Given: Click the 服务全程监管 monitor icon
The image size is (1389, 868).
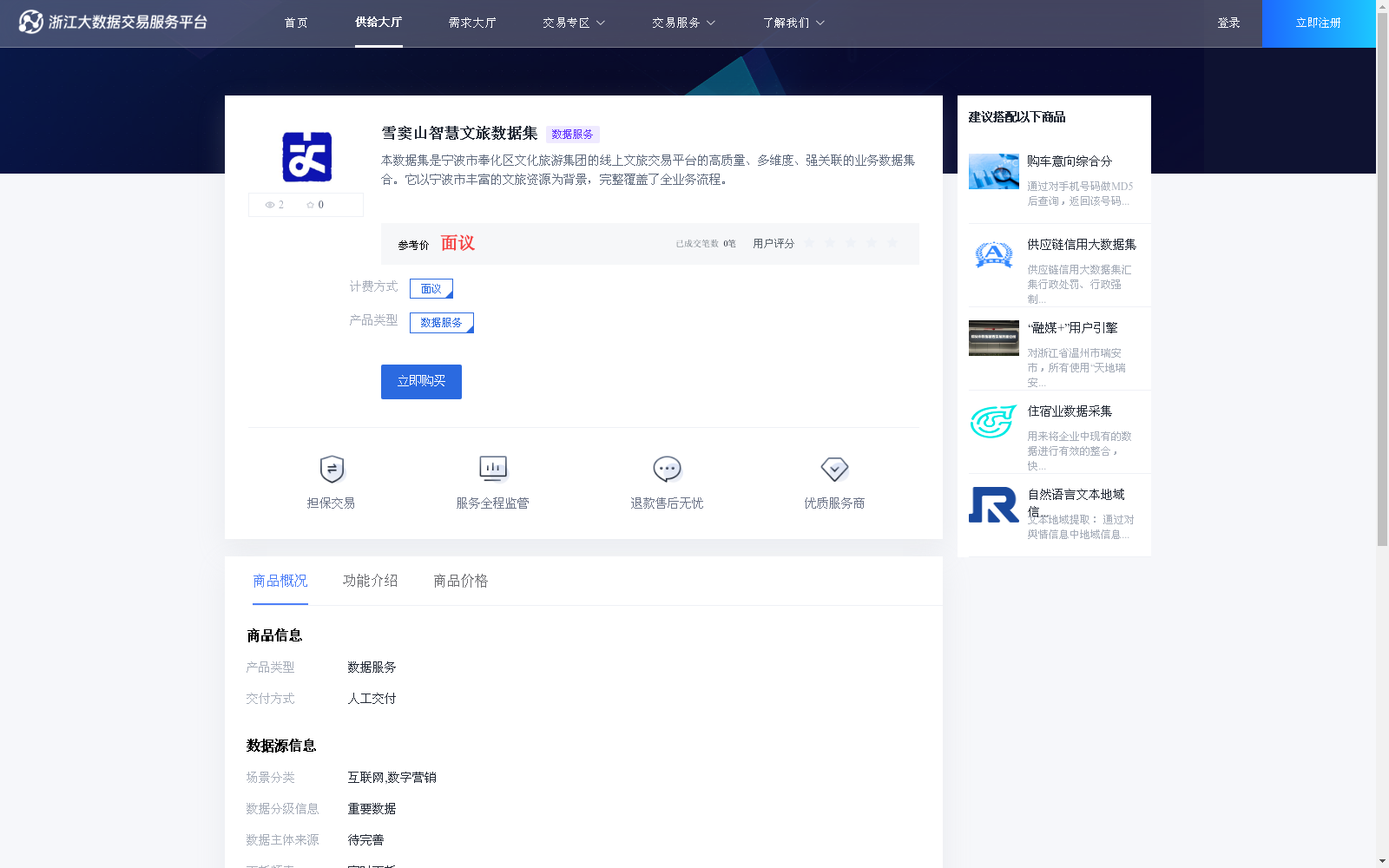Looking at the screenshot, I should pos(493,469).
